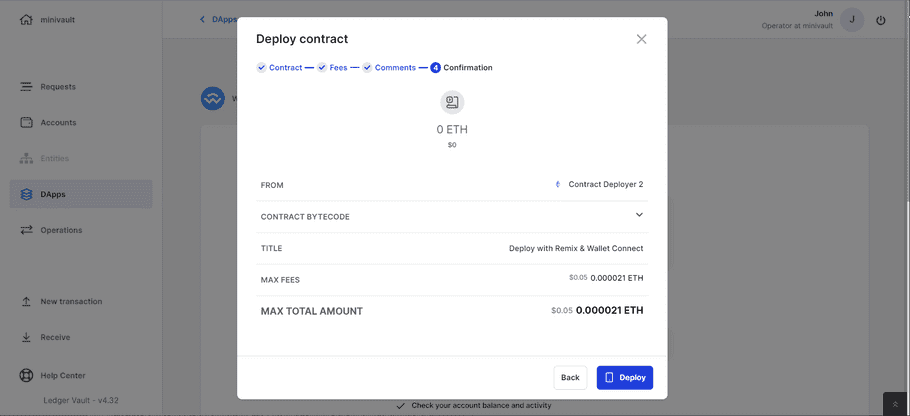The width and height of the screenshot is (910, 416).
Task: Click the Receive download icon
Action: tap(27, 337)
